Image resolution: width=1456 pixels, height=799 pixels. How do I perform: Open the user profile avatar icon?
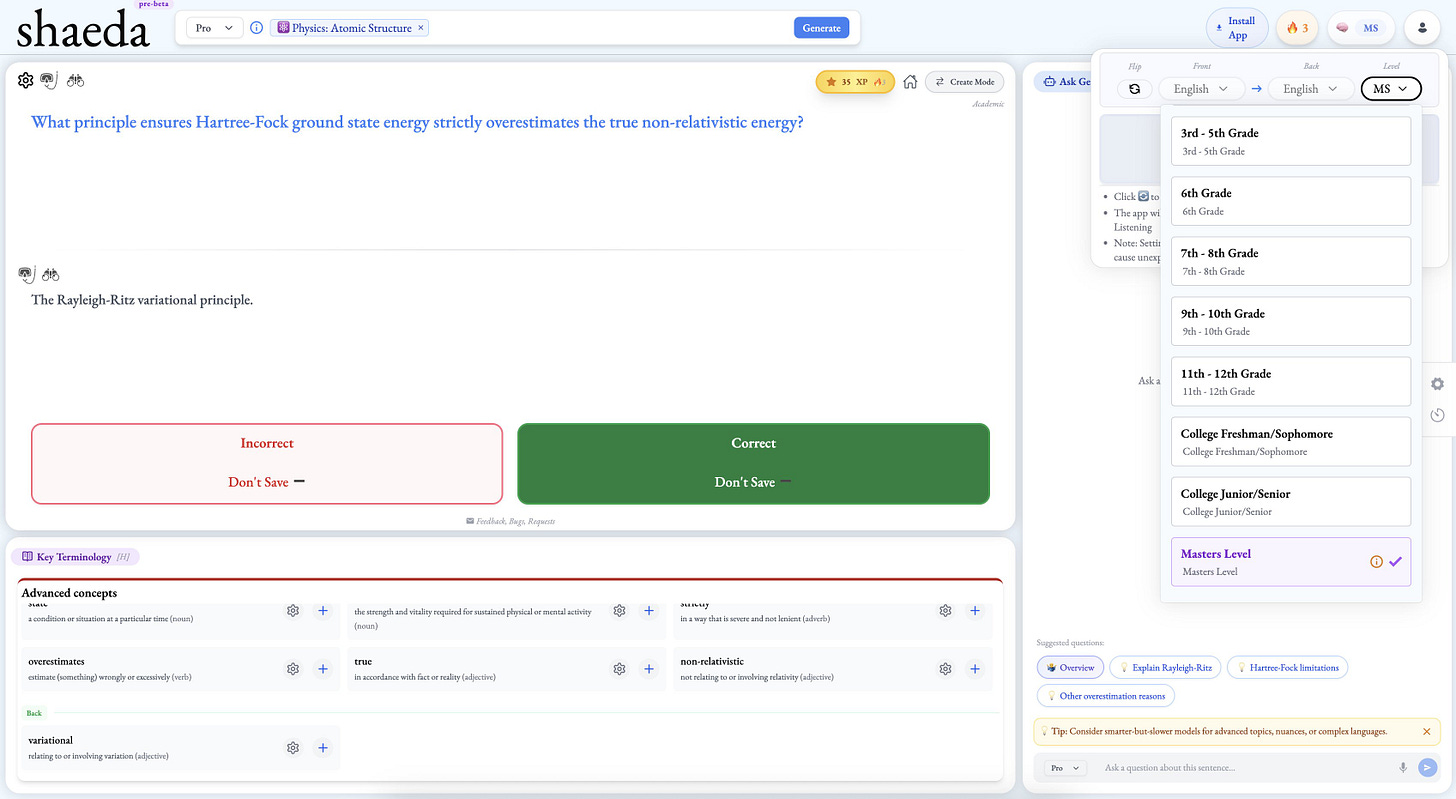1422,28
